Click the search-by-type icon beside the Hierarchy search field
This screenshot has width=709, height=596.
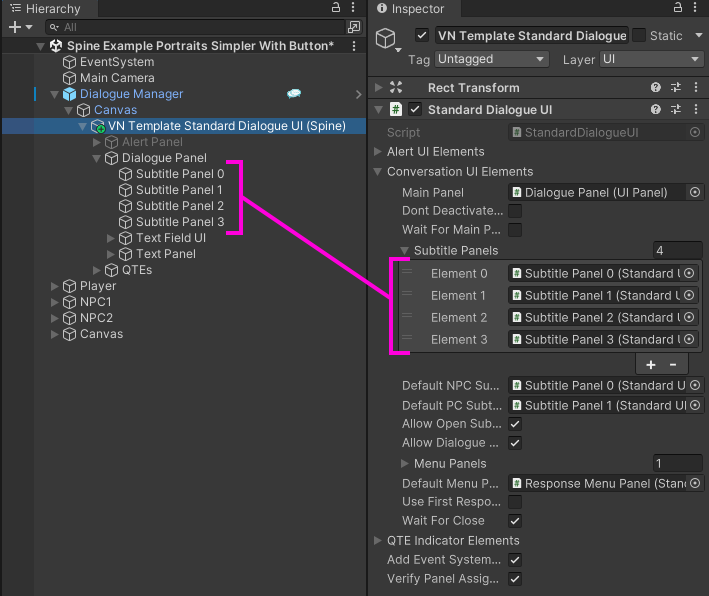tap(354, 27)
